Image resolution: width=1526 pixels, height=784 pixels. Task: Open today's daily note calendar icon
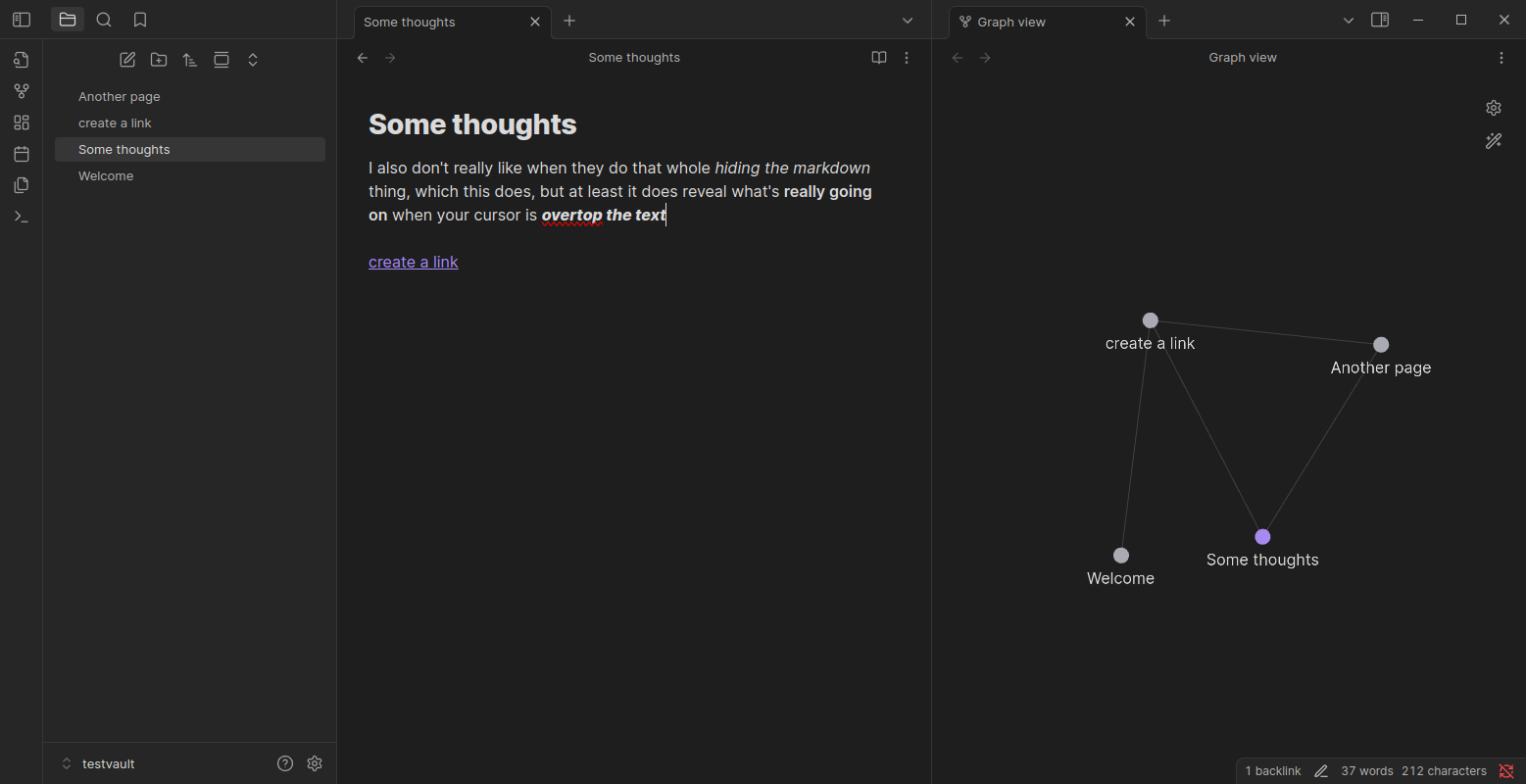click(x=22, y=154)
